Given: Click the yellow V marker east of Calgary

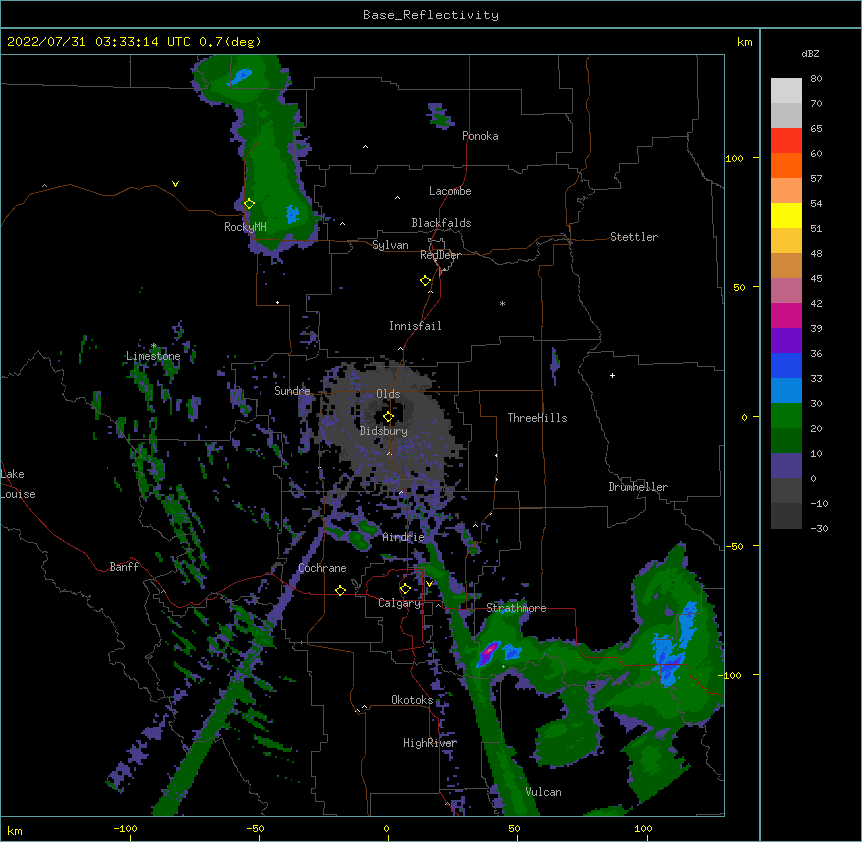Looking at the screenshot, I should pyautogui.click(x=429, y=583).
